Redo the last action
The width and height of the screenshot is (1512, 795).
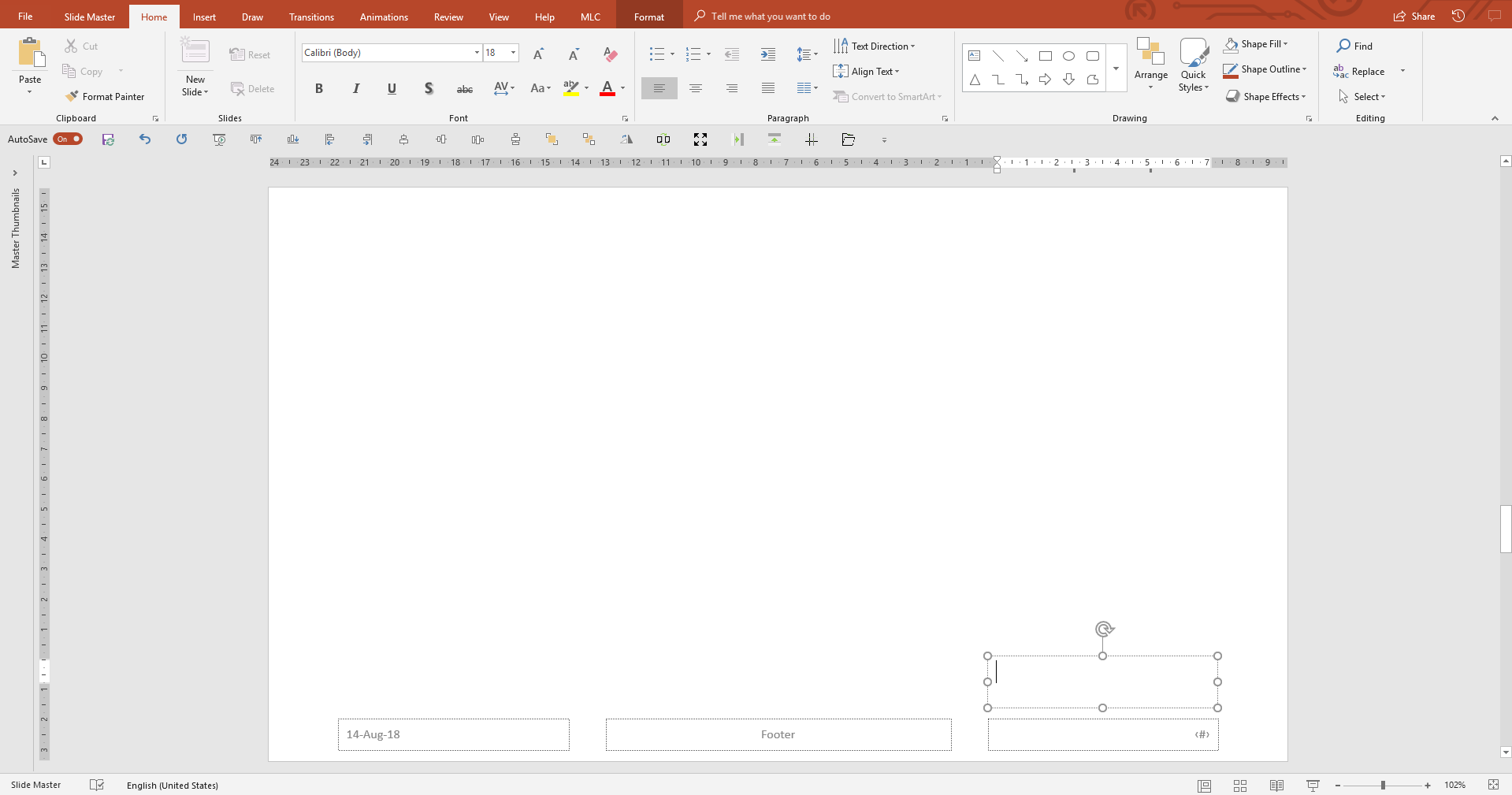182,139
